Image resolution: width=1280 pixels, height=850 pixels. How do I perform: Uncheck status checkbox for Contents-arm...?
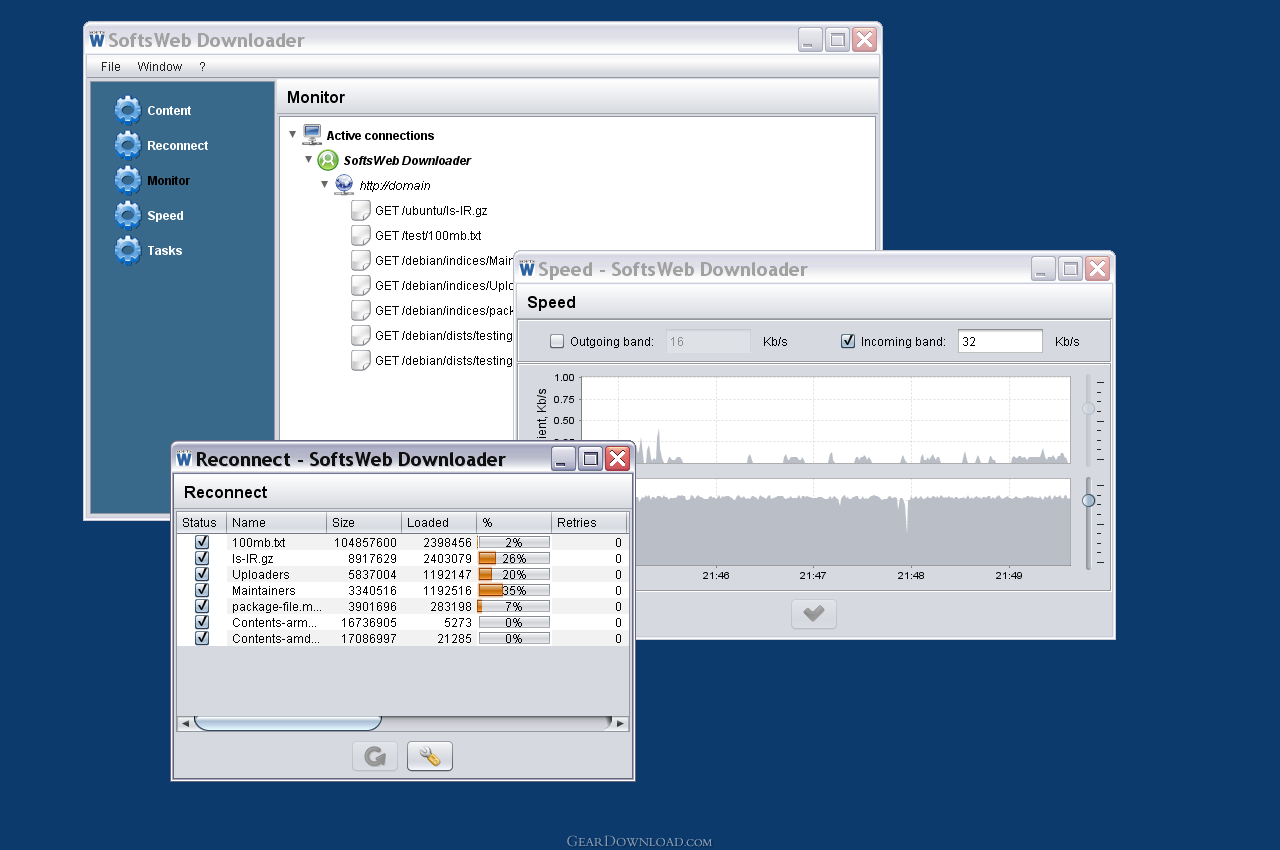tap(202, 622)
